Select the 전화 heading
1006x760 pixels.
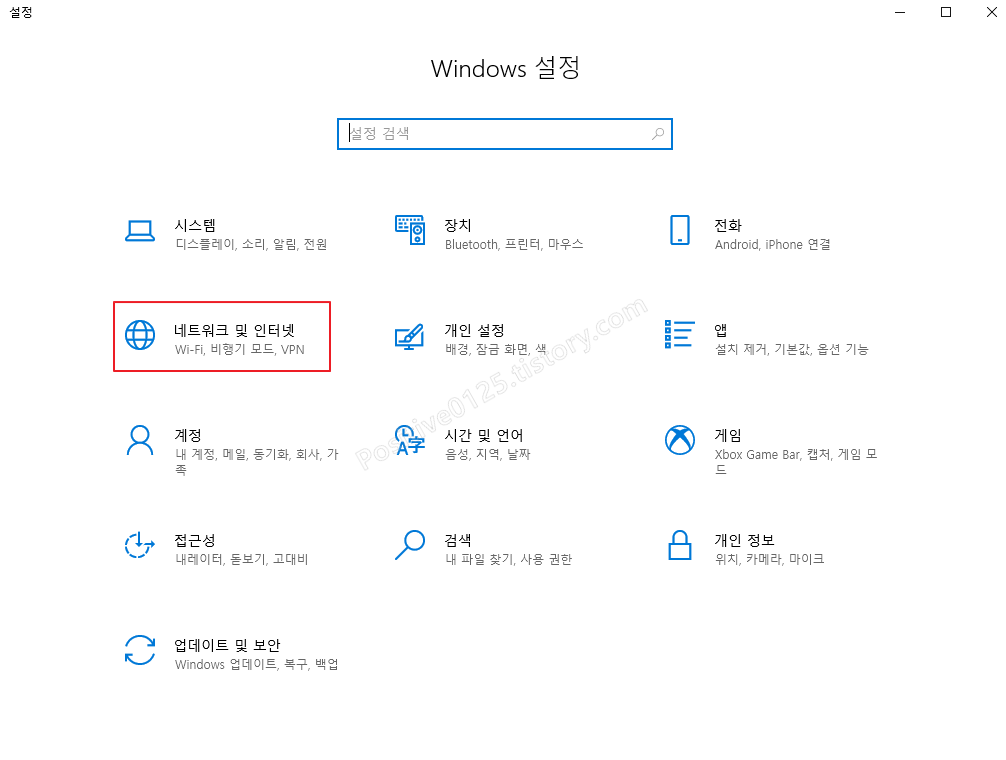[x=728, y=225]
